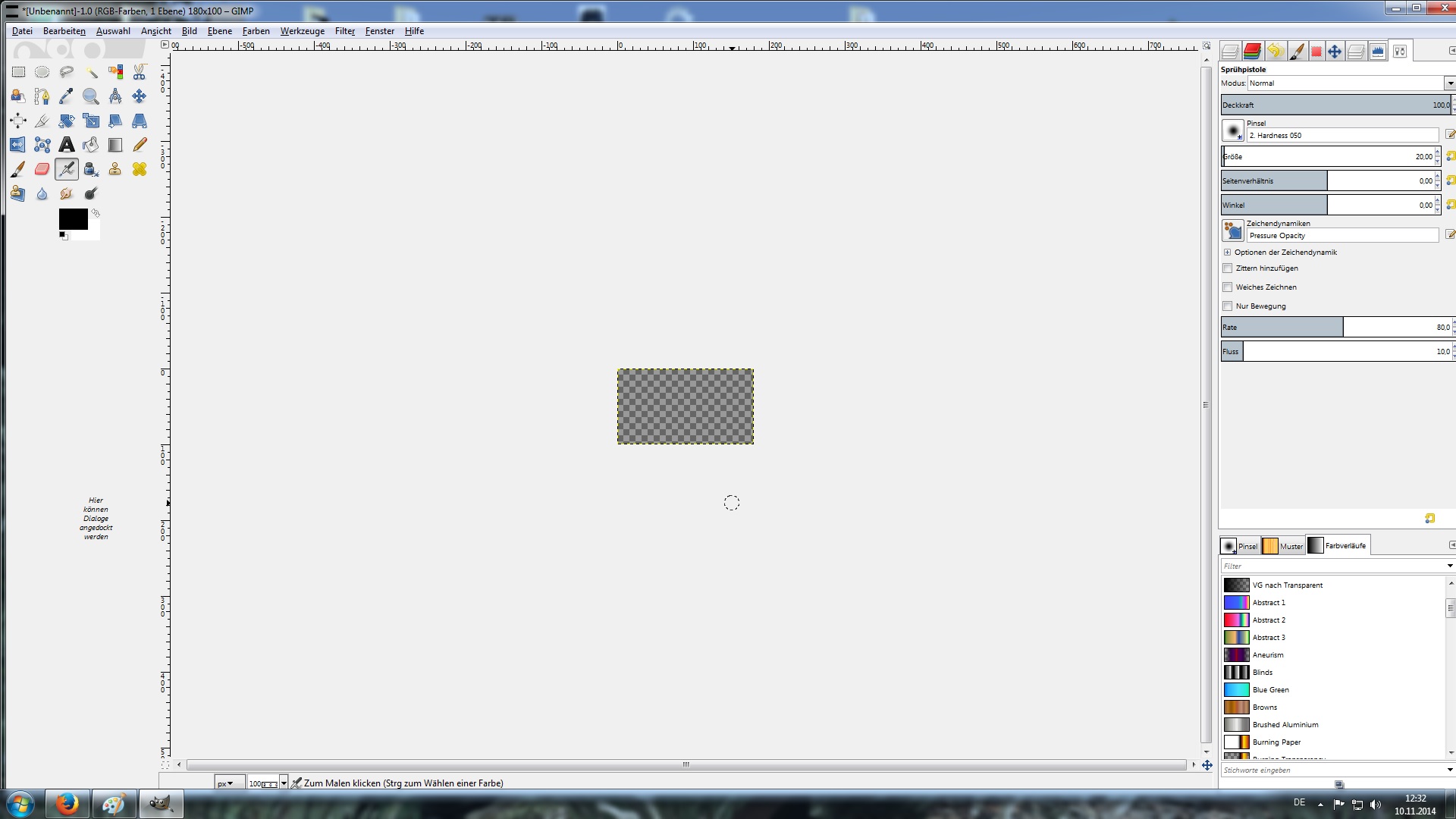
Task: Enable the Zittern hinzufügen checkbox
Action: [1228, 268]
